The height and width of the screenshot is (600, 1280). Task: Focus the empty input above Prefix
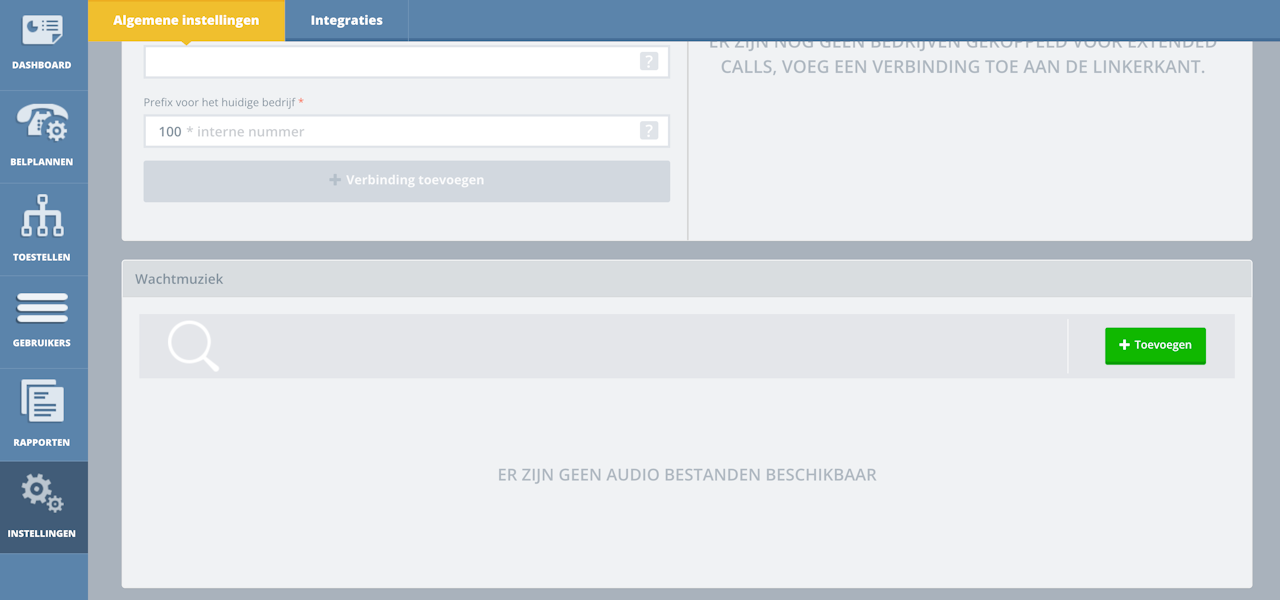coord(407,62)
